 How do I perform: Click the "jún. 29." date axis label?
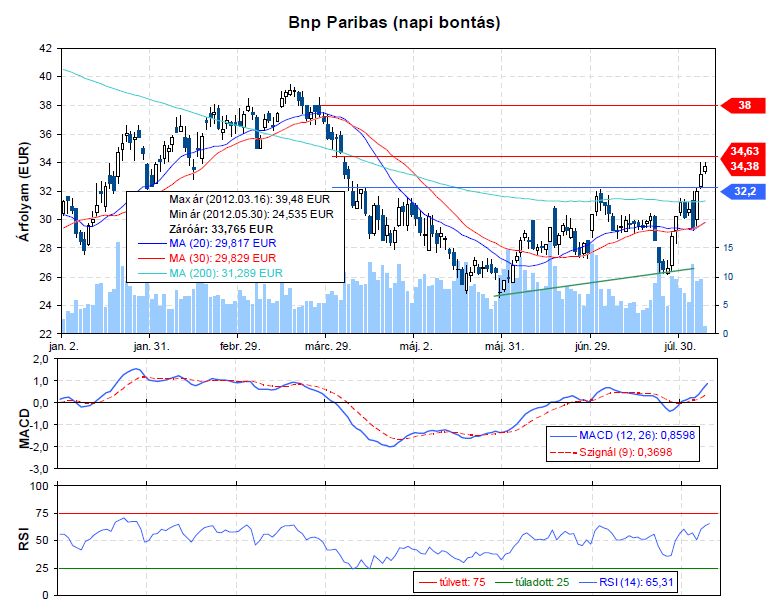(592, 346)
